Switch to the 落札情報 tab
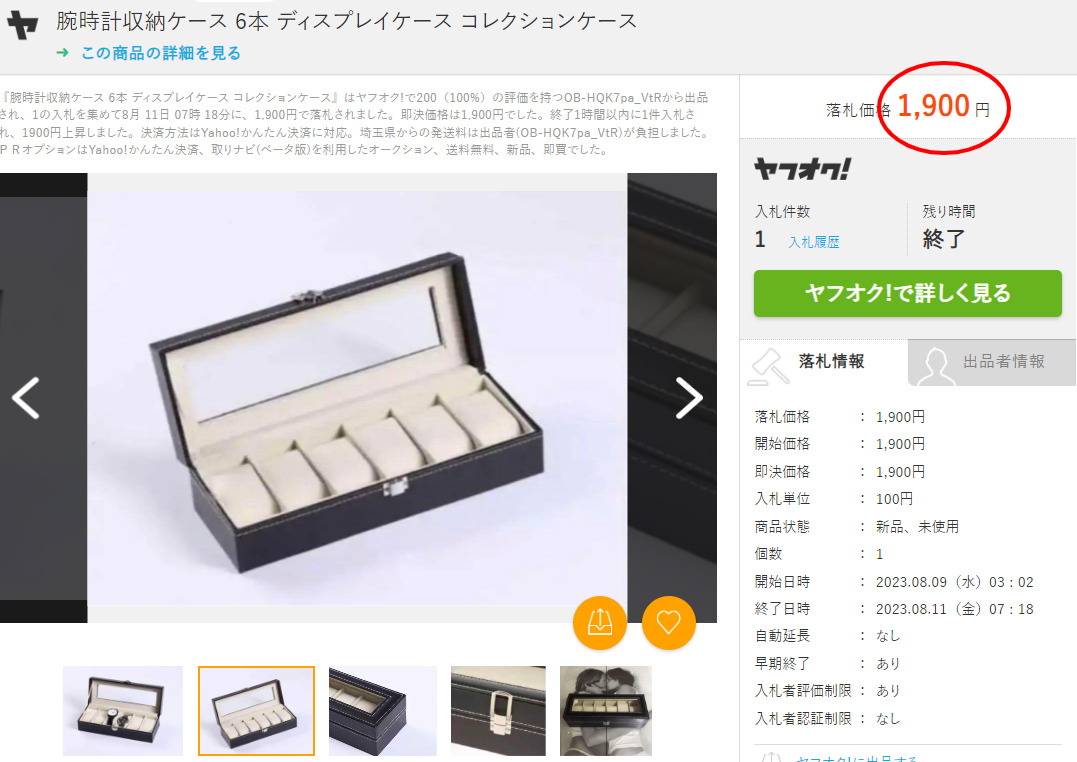This screenshot has width=1077, height=762. click(824, 362)
